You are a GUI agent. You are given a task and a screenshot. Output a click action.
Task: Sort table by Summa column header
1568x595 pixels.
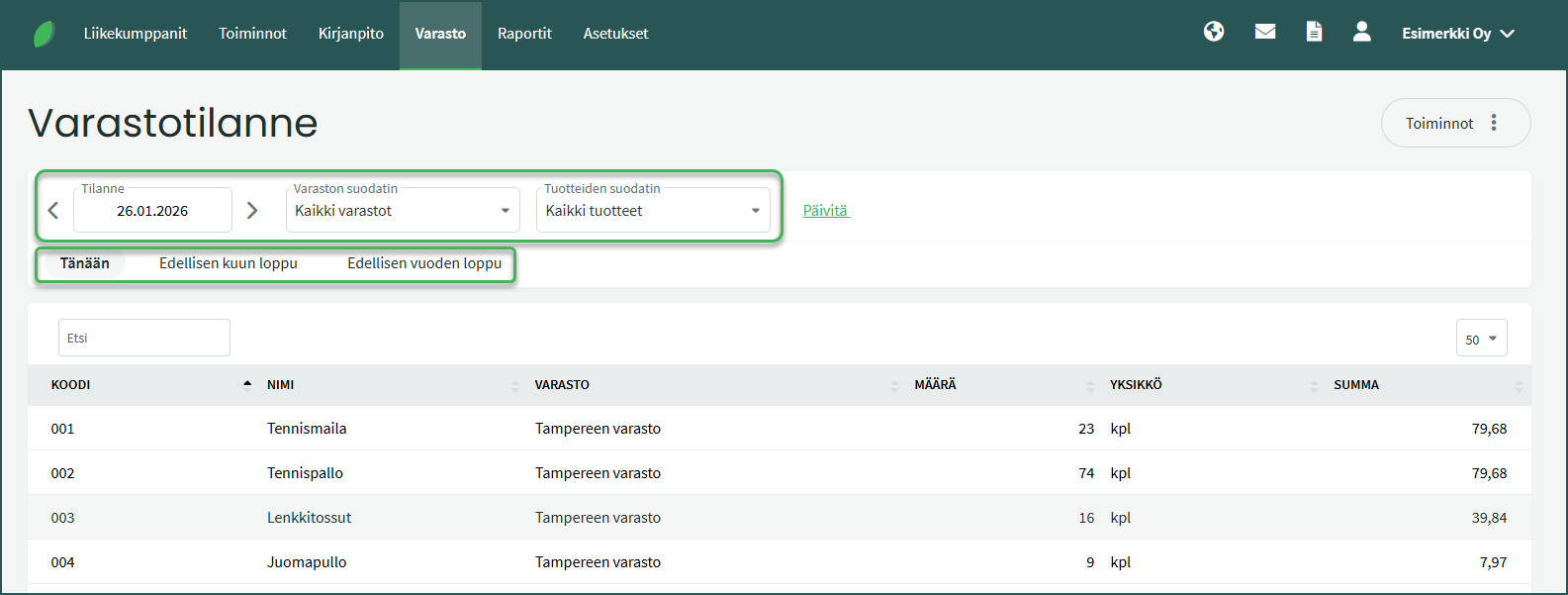pos(1356,385)
